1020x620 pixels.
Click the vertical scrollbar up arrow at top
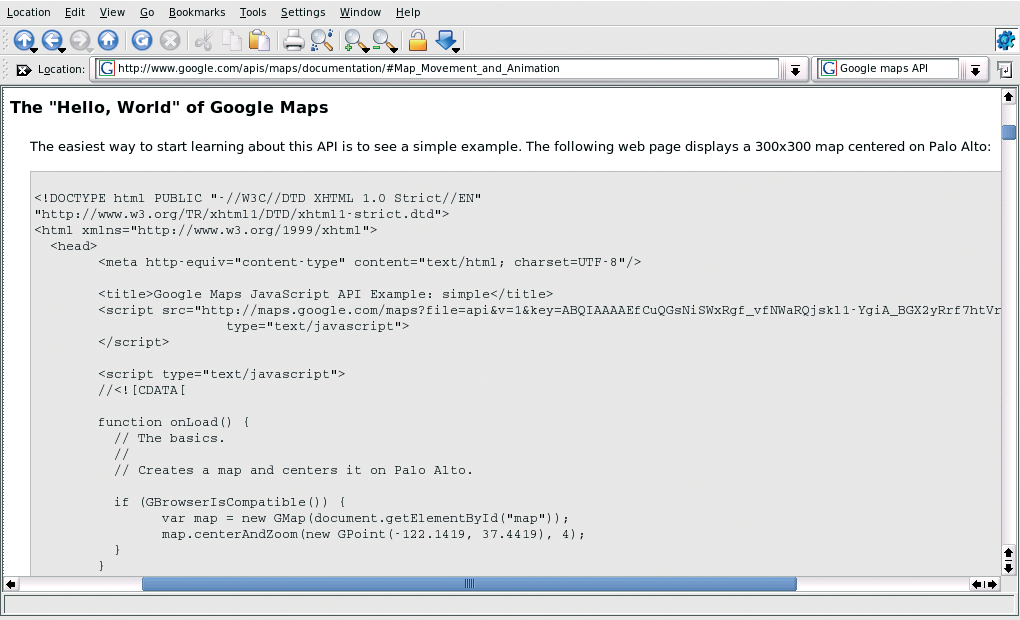(x=1008, y=97)
